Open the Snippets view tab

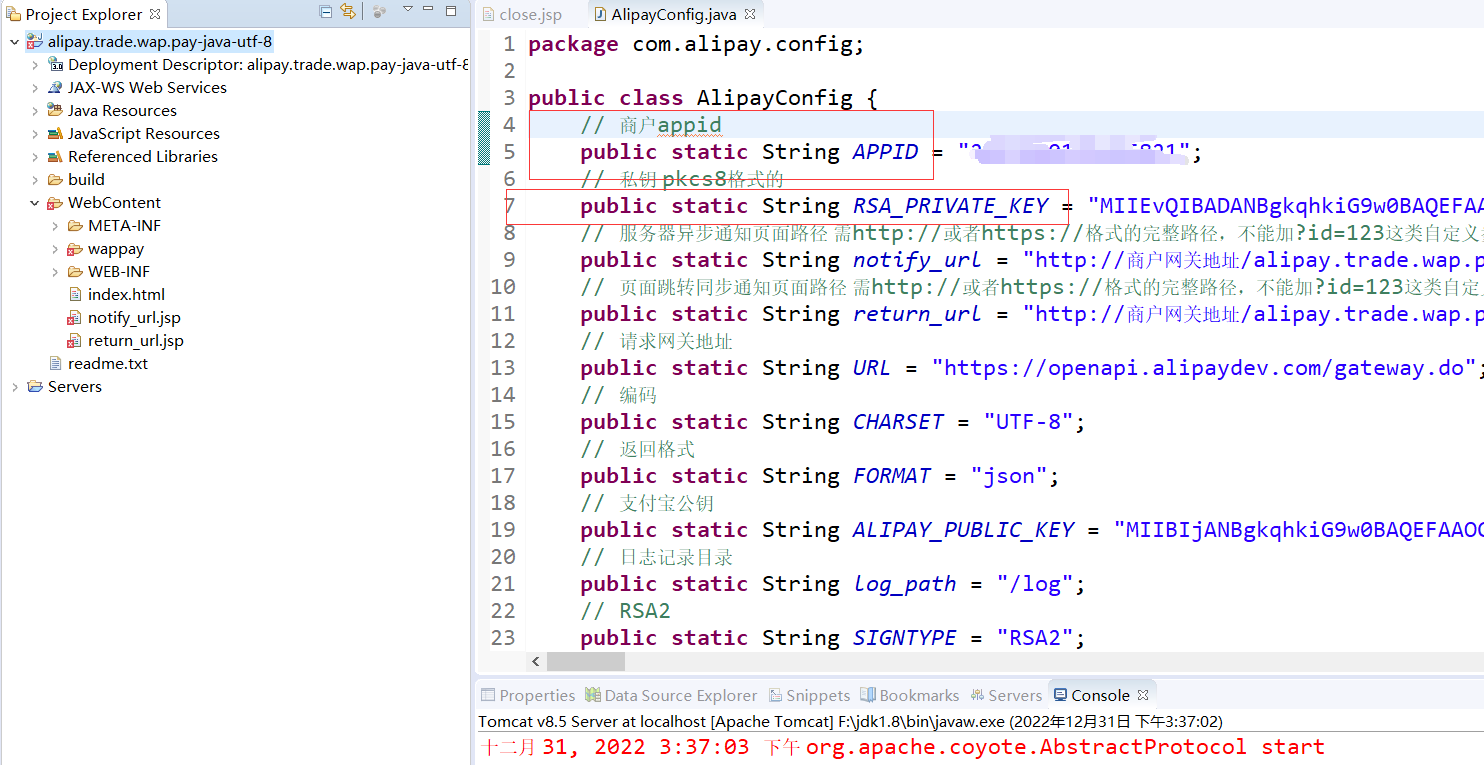pyautogui.click(x=809, y=695)
